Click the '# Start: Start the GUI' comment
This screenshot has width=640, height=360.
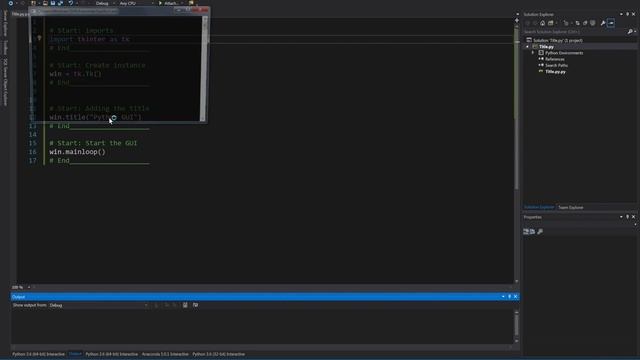pos(93,143)
